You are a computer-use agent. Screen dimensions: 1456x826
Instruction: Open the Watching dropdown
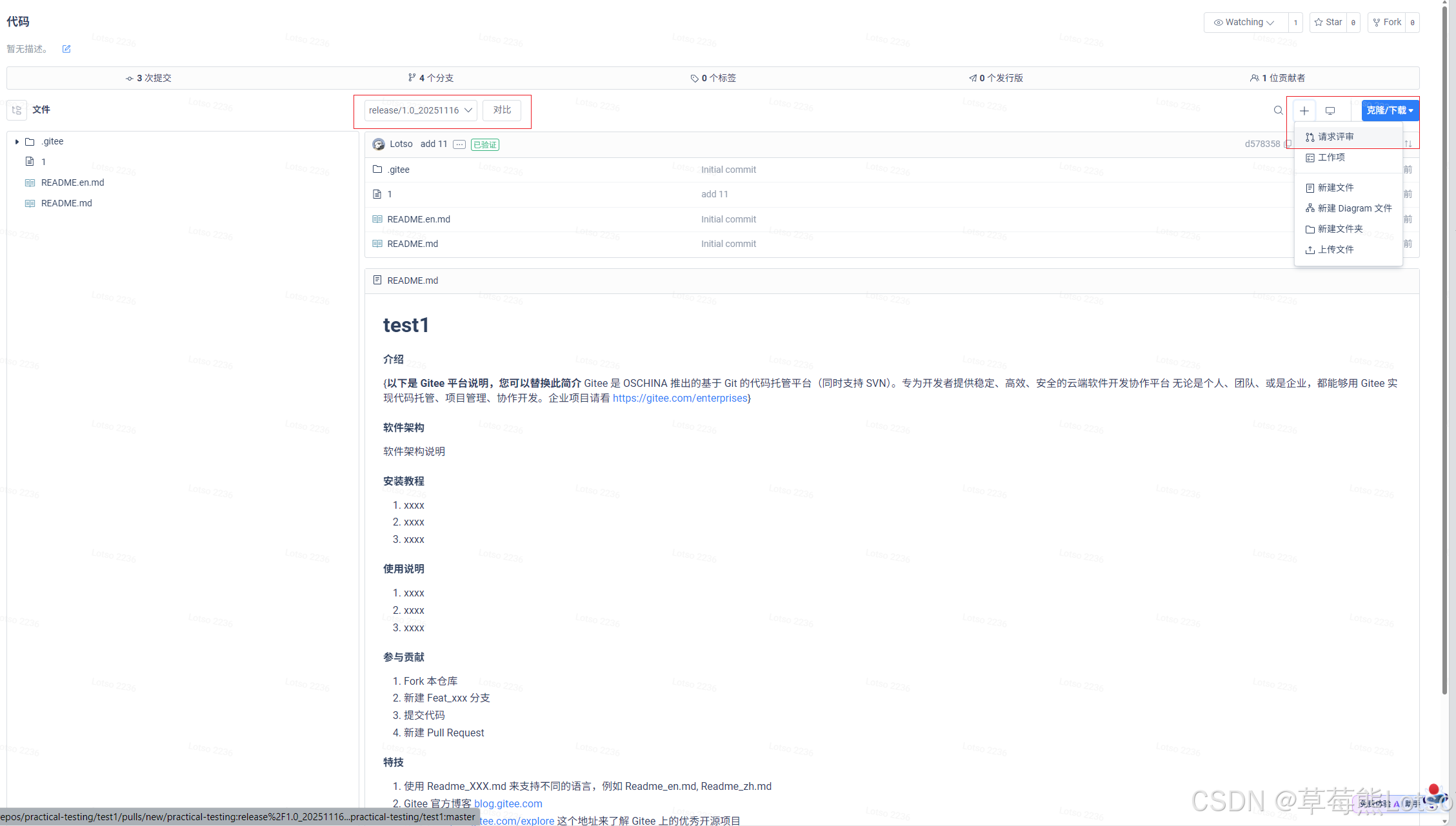[1244, 23]
